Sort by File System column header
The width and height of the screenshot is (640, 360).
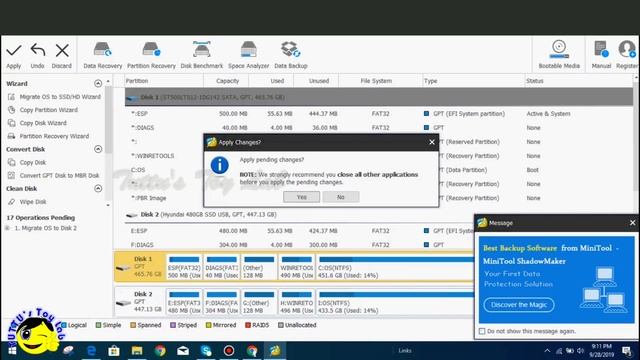pos(380,81)
